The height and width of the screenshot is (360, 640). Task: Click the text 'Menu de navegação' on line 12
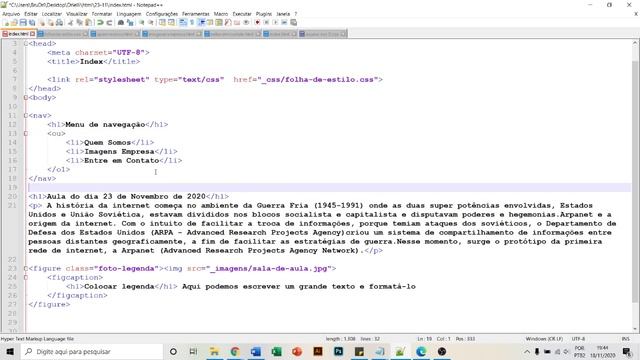pyautogui.click(x=105, y=124)
